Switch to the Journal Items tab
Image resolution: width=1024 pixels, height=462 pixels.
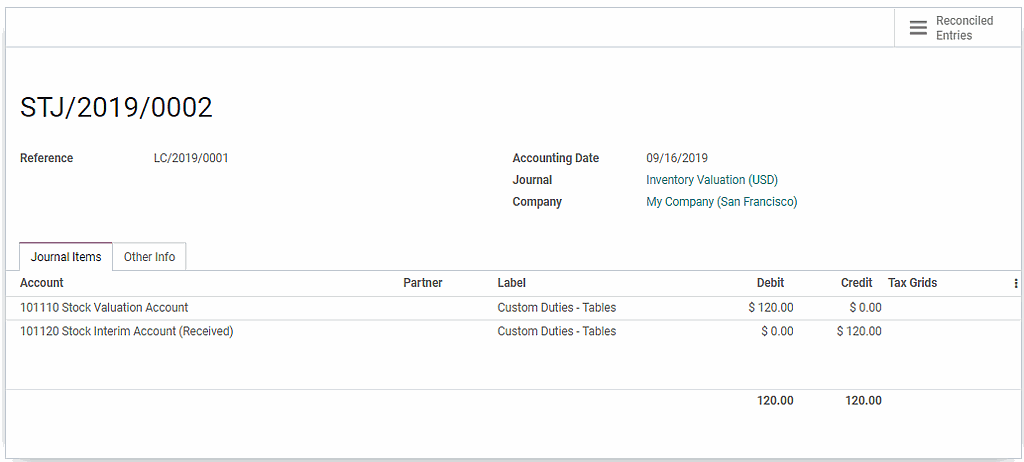click(66, 257)
